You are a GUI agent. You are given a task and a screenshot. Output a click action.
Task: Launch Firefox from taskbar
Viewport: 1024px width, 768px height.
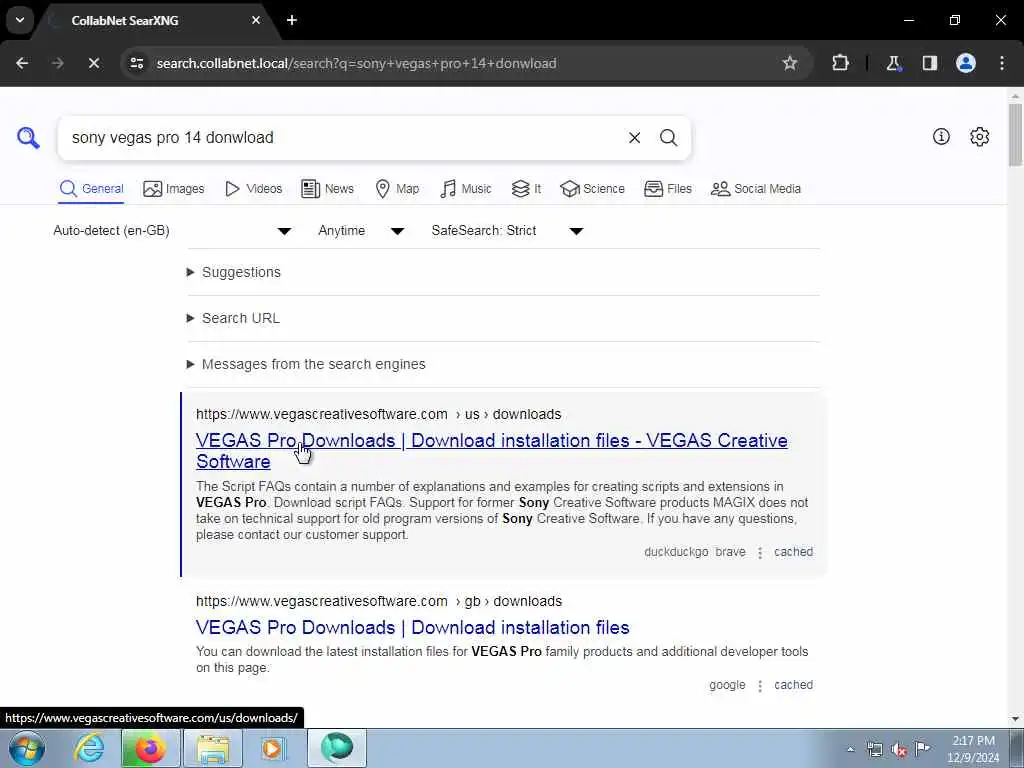[x=150, y=748]
